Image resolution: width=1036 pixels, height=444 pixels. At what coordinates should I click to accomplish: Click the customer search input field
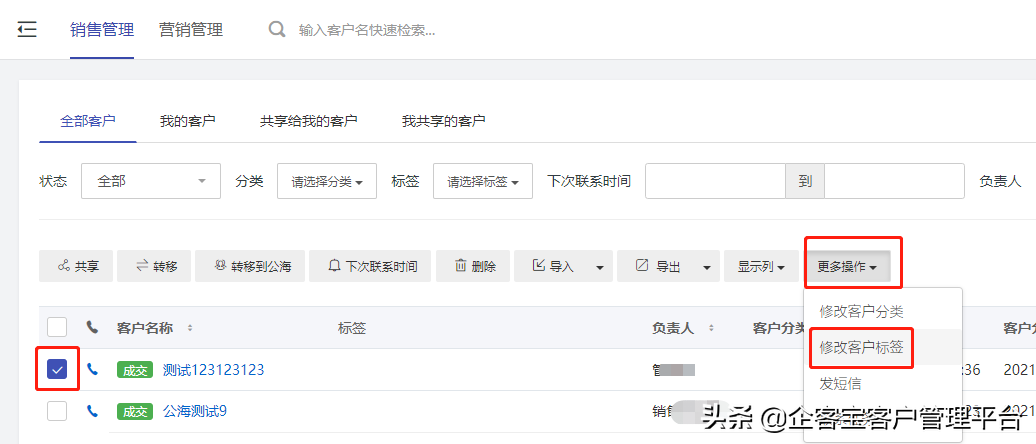pyautogui.click(x=367, y=30)
